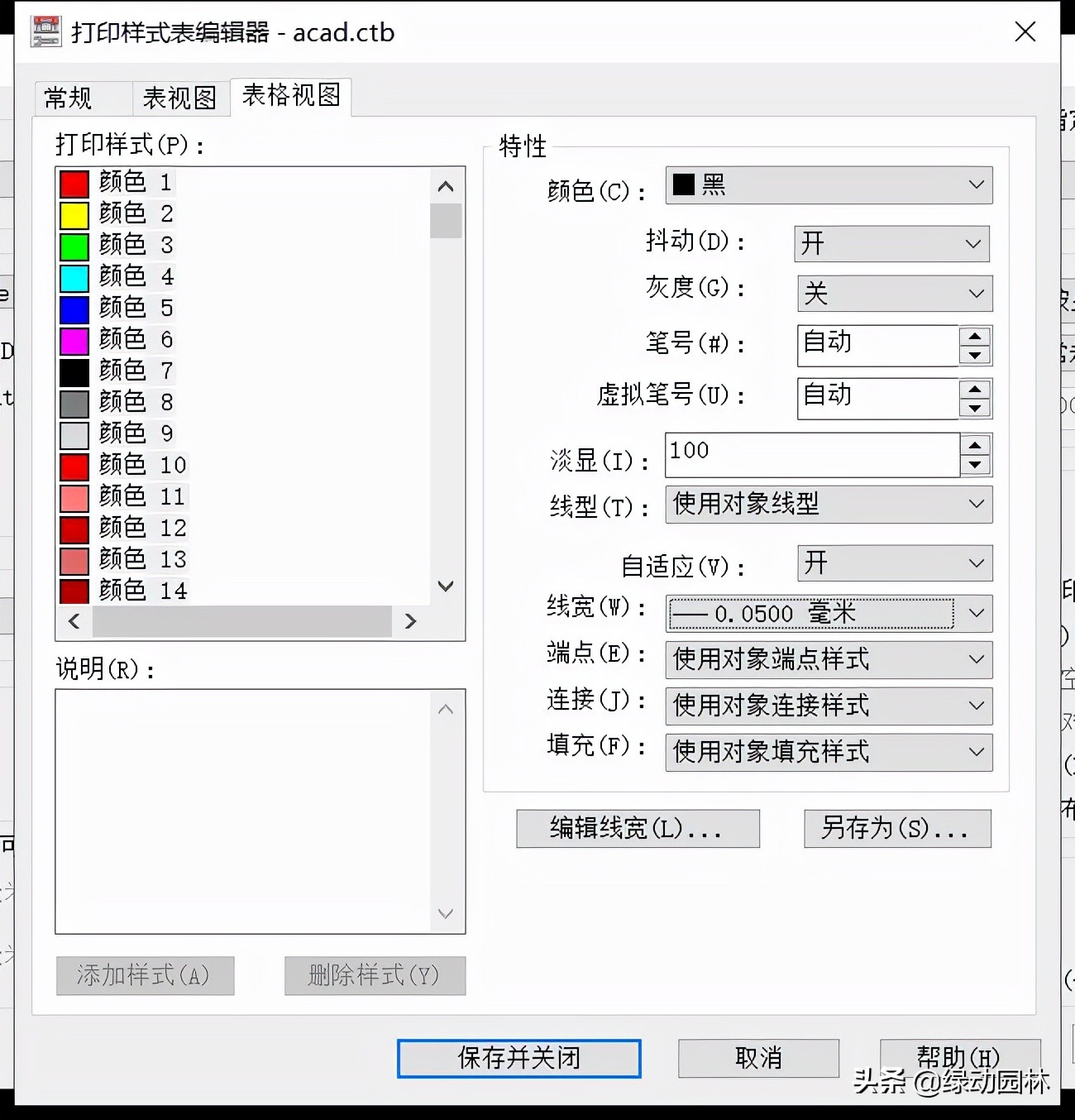
Task: Click 保存并关闭 to save and close
Action: click(518, 1058)
